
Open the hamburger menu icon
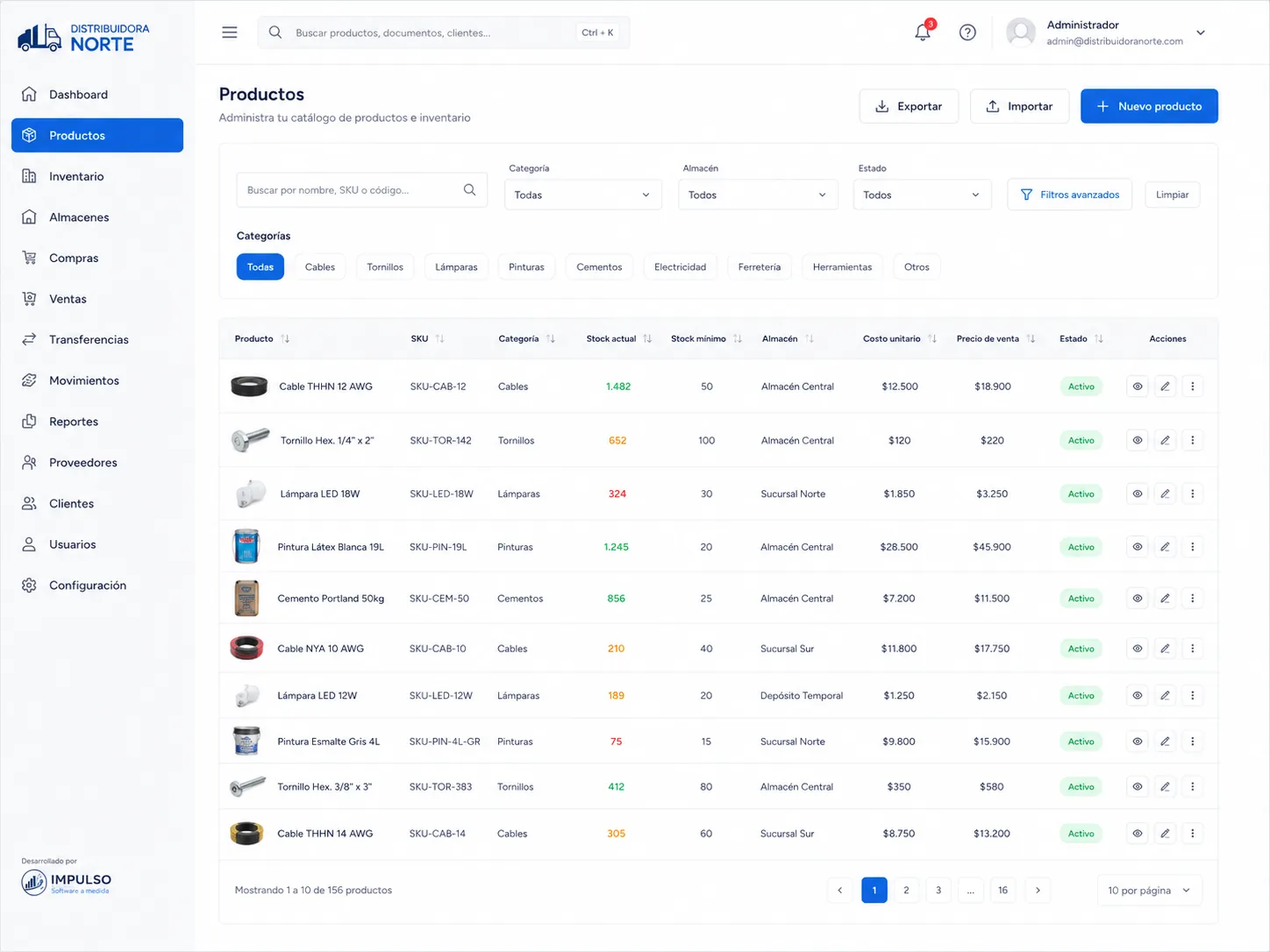230,32
